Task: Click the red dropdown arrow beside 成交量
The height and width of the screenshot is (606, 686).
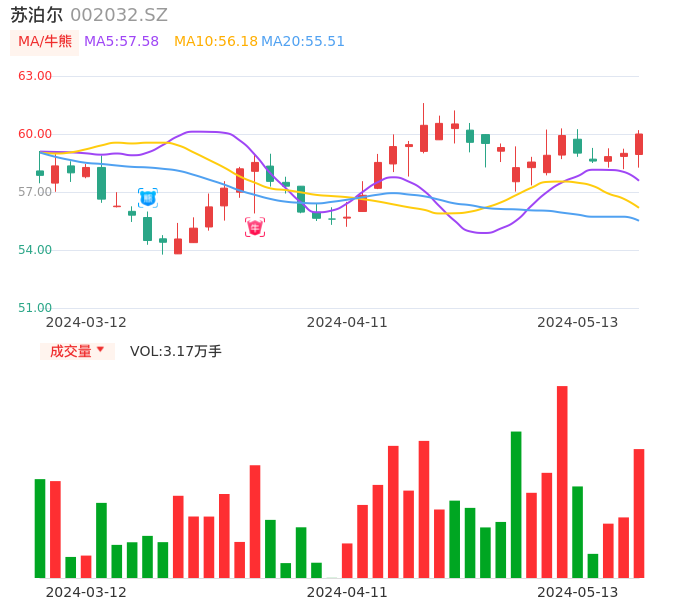Action: coord(100,350)
